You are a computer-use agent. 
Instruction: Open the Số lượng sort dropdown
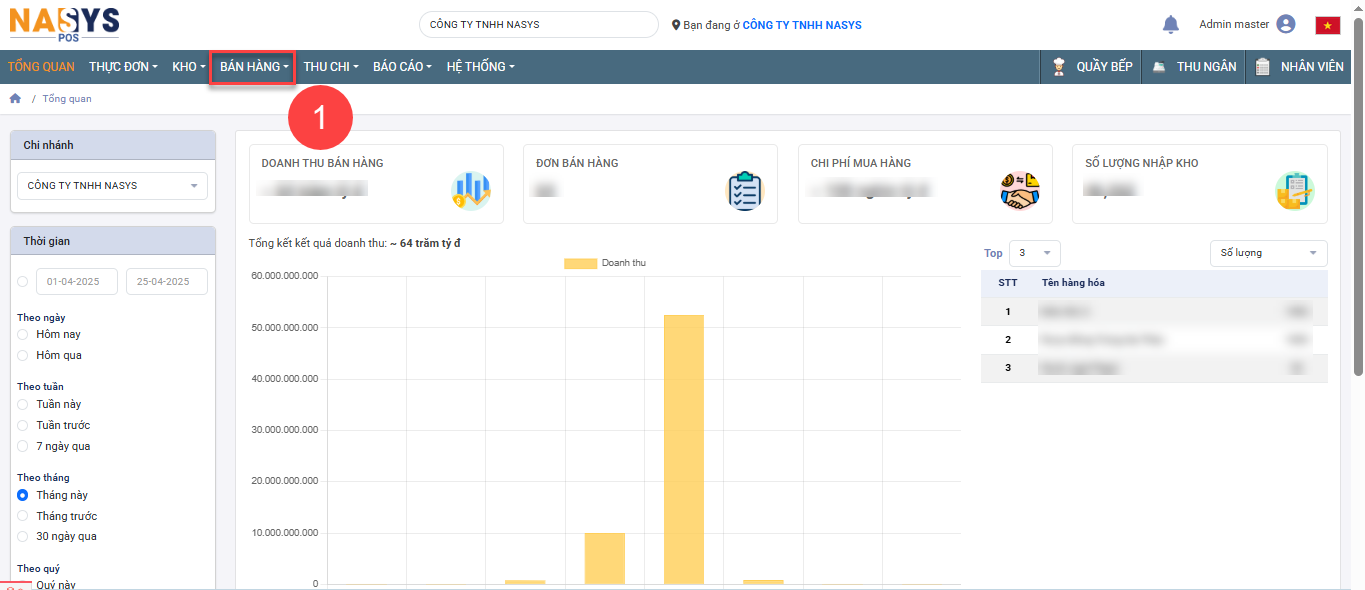coord(1269,253)
